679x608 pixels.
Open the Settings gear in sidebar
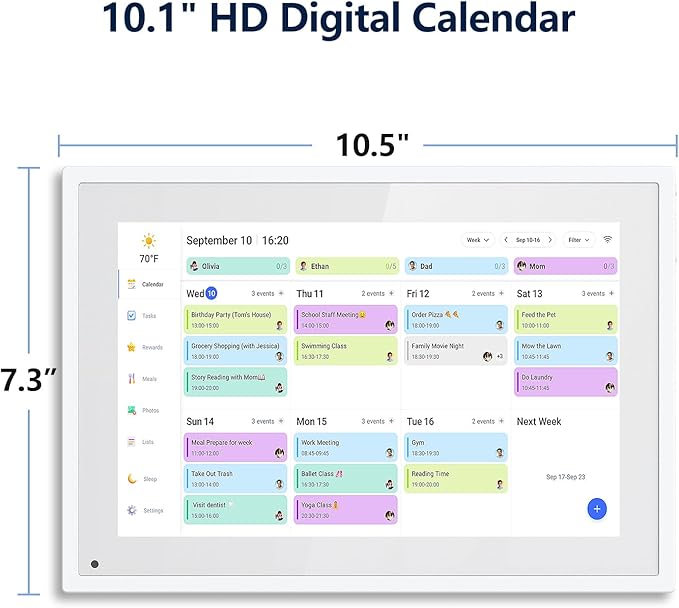(x=131, y=510)
